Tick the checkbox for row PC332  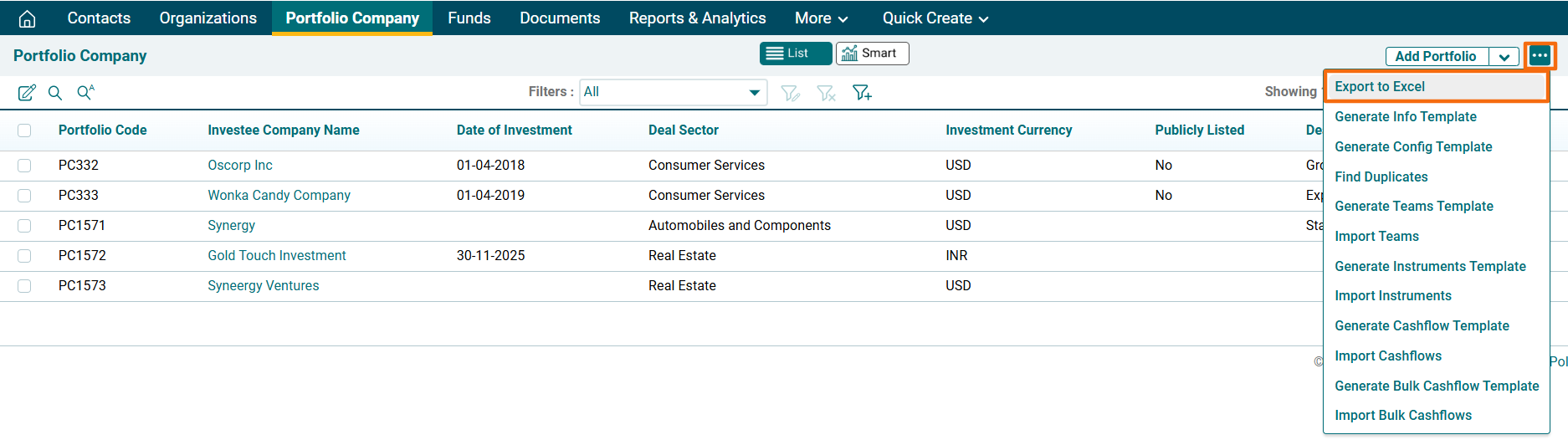pos(24,166)
